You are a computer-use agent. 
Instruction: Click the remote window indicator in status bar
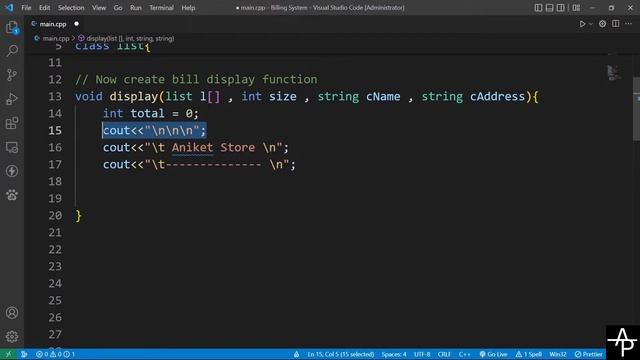[x=8, y=354]
